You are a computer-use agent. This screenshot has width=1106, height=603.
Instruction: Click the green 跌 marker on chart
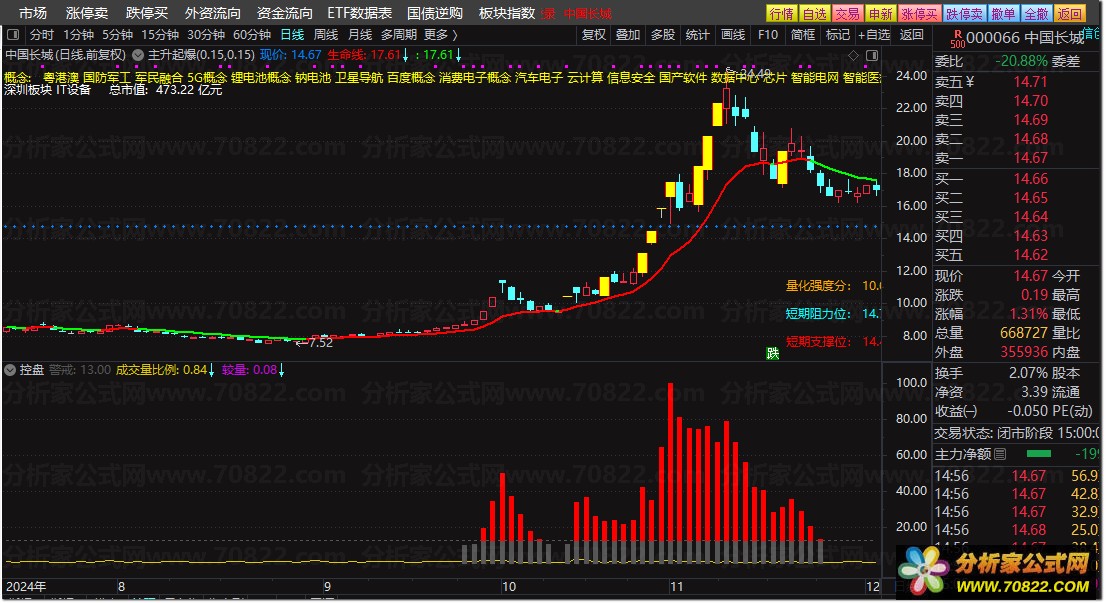click(773, 353)
